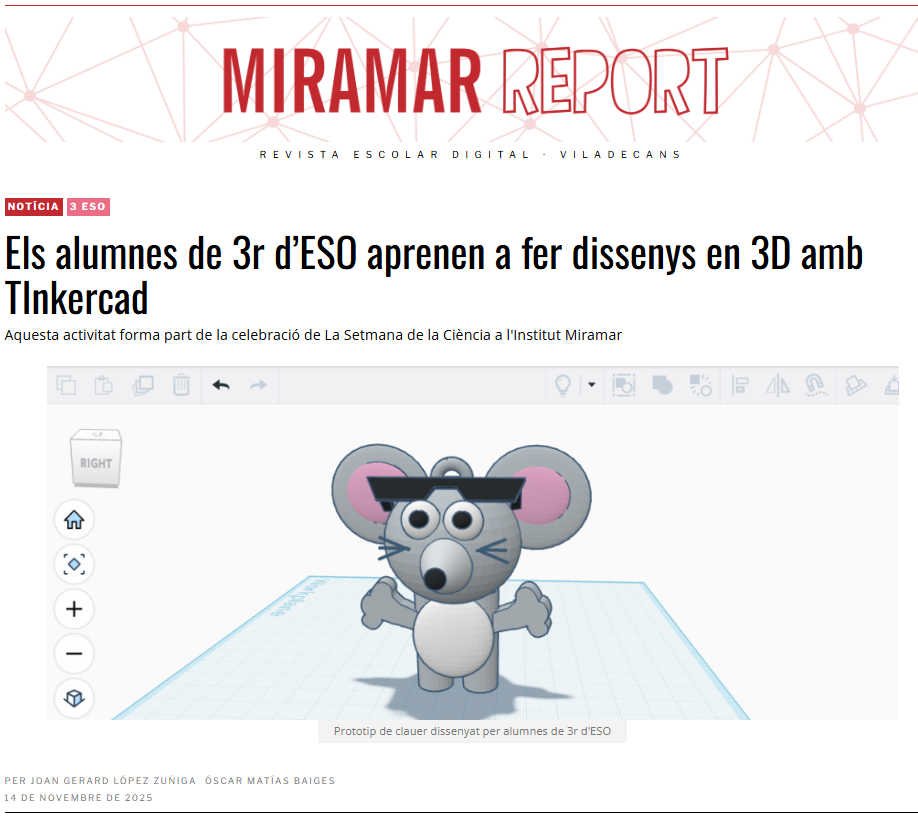Select the Align tool icon
Screen dimensions: 918x817
click(x=741, y=385)
